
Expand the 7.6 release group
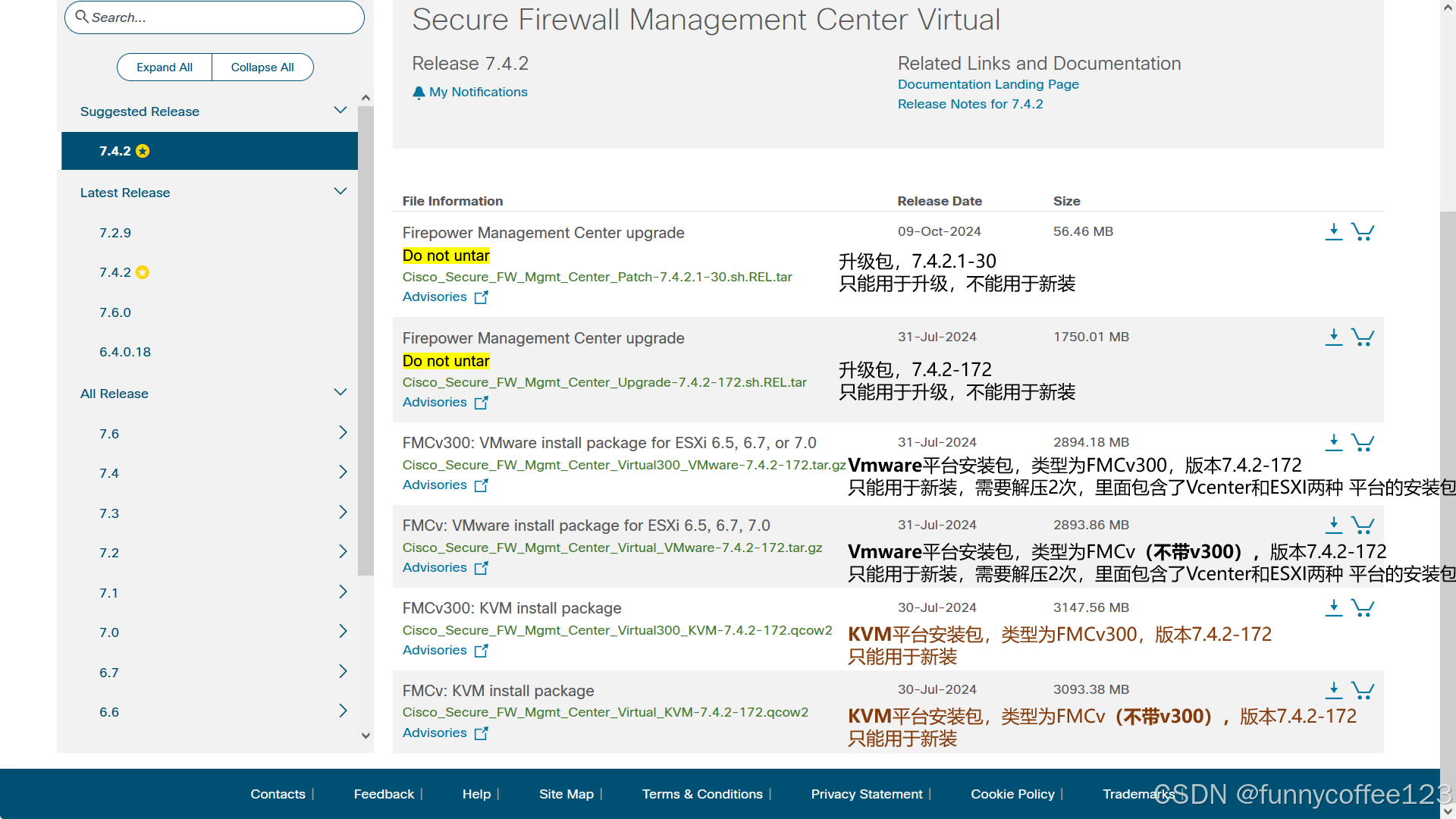(343, 433)
